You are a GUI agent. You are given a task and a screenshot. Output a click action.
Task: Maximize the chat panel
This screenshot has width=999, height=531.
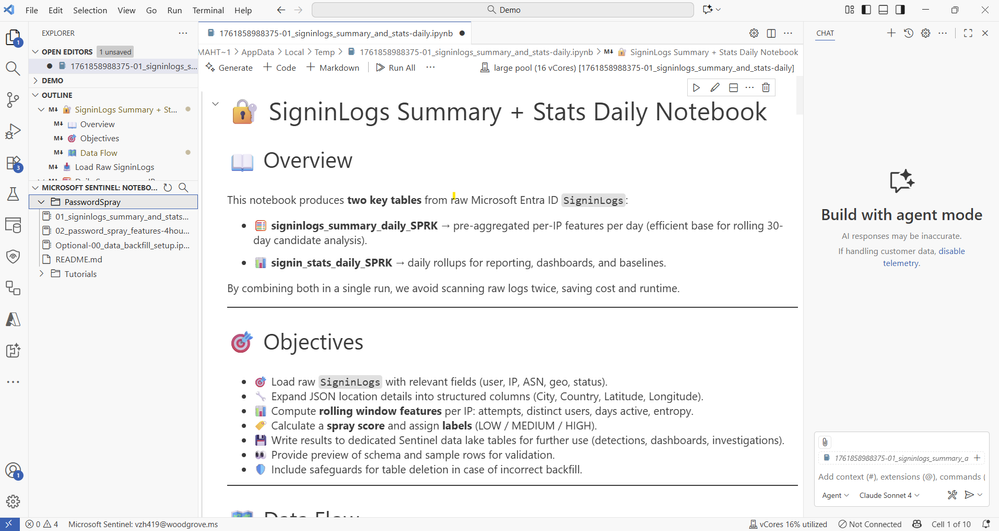[x=968, y=33]
